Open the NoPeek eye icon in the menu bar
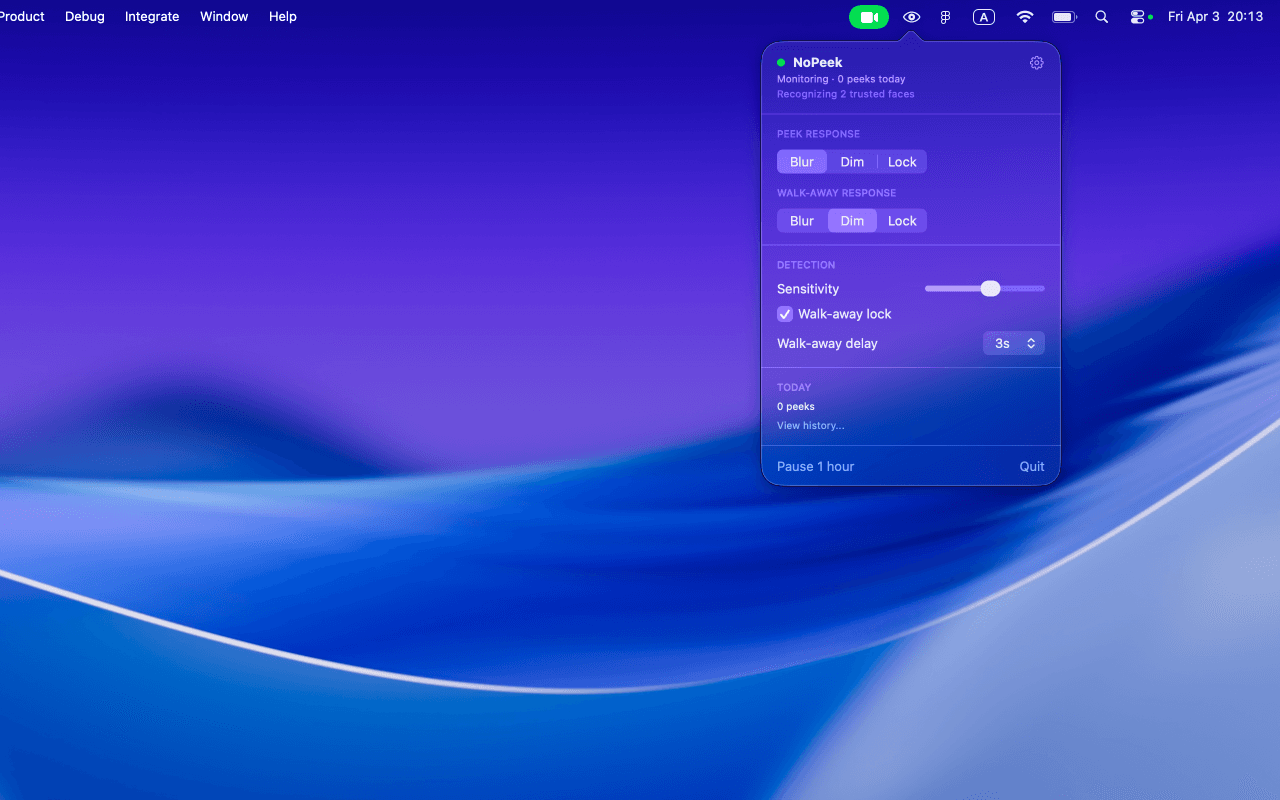This screenshot has height=800, width=1280. 910,16
